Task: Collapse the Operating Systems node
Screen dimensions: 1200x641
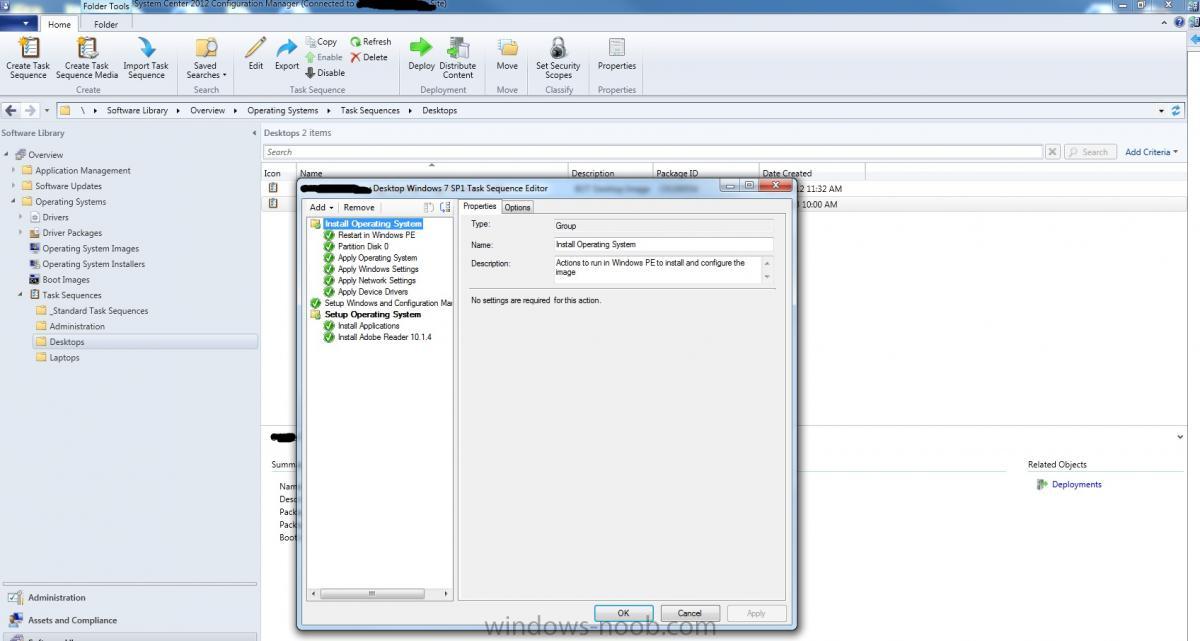Action: pos(14,201)
